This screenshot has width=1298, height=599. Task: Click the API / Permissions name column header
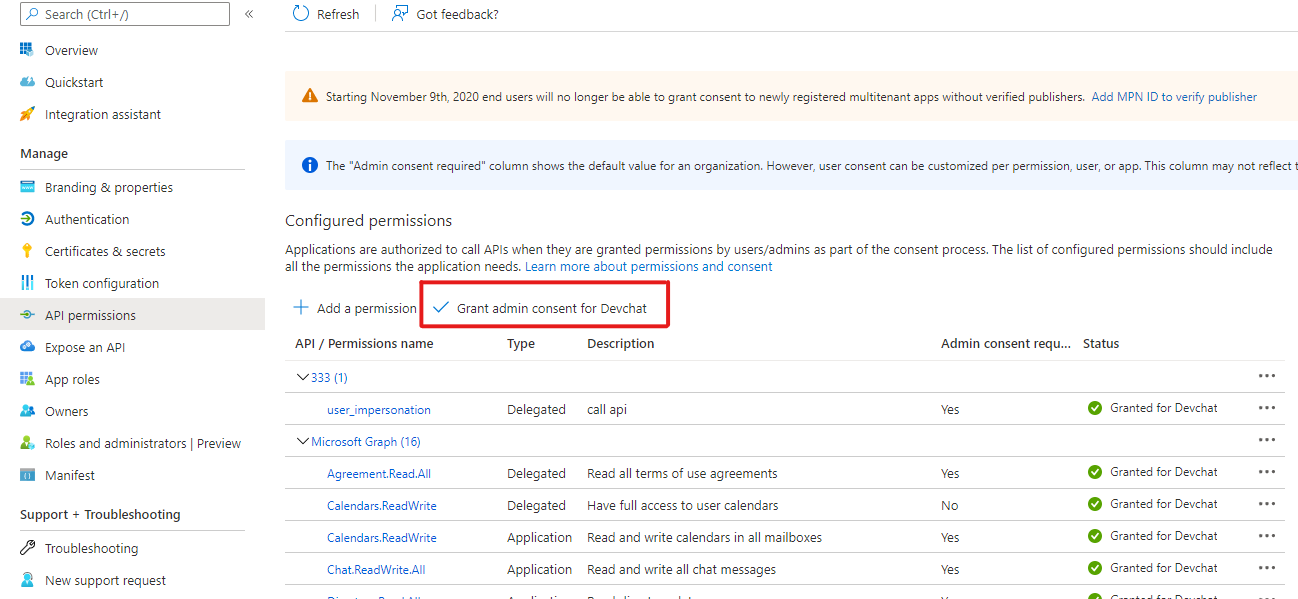click(x=364, y=343)
